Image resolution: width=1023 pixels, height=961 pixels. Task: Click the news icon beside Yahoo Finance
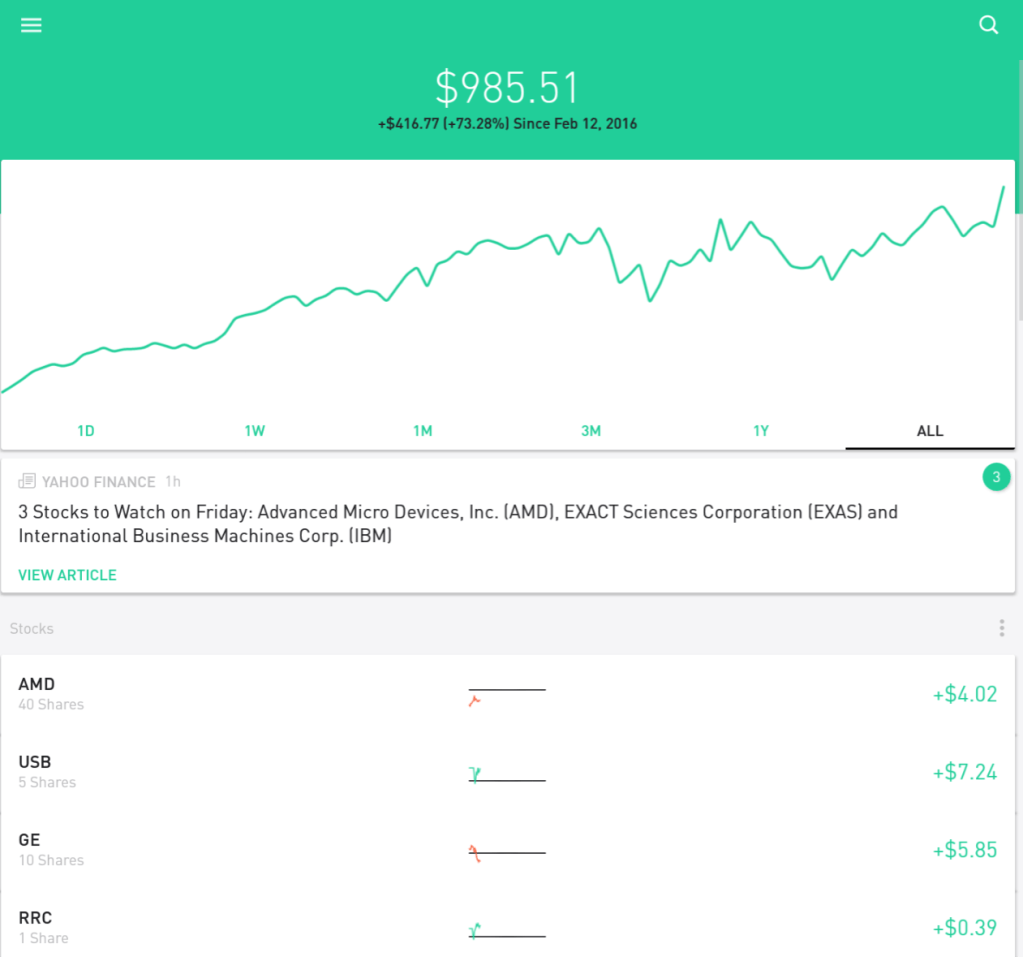point(27,482)
